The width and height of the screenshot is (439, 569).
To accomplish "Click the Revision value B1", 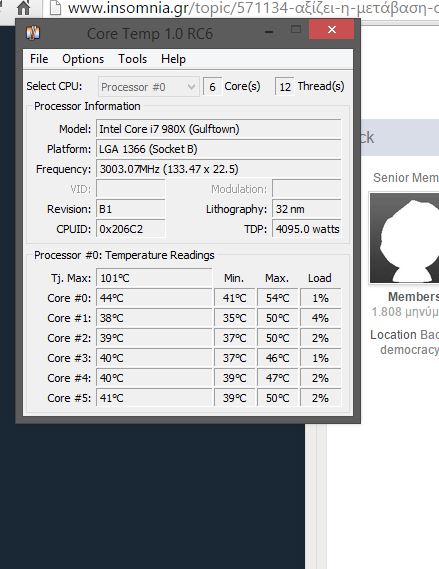I will [131, 209].
